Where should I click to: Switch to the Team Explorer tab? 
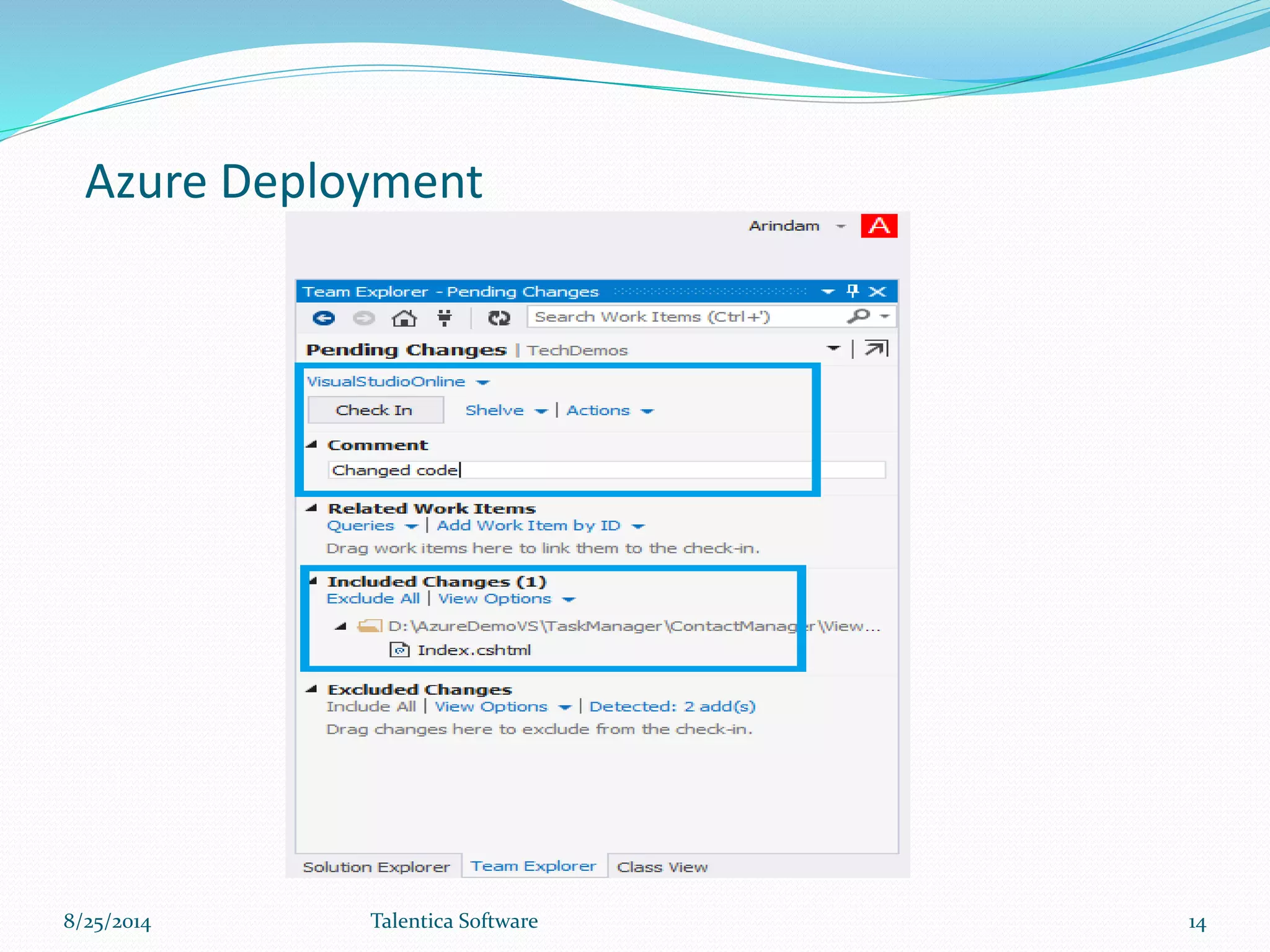(x=533, y=866)
